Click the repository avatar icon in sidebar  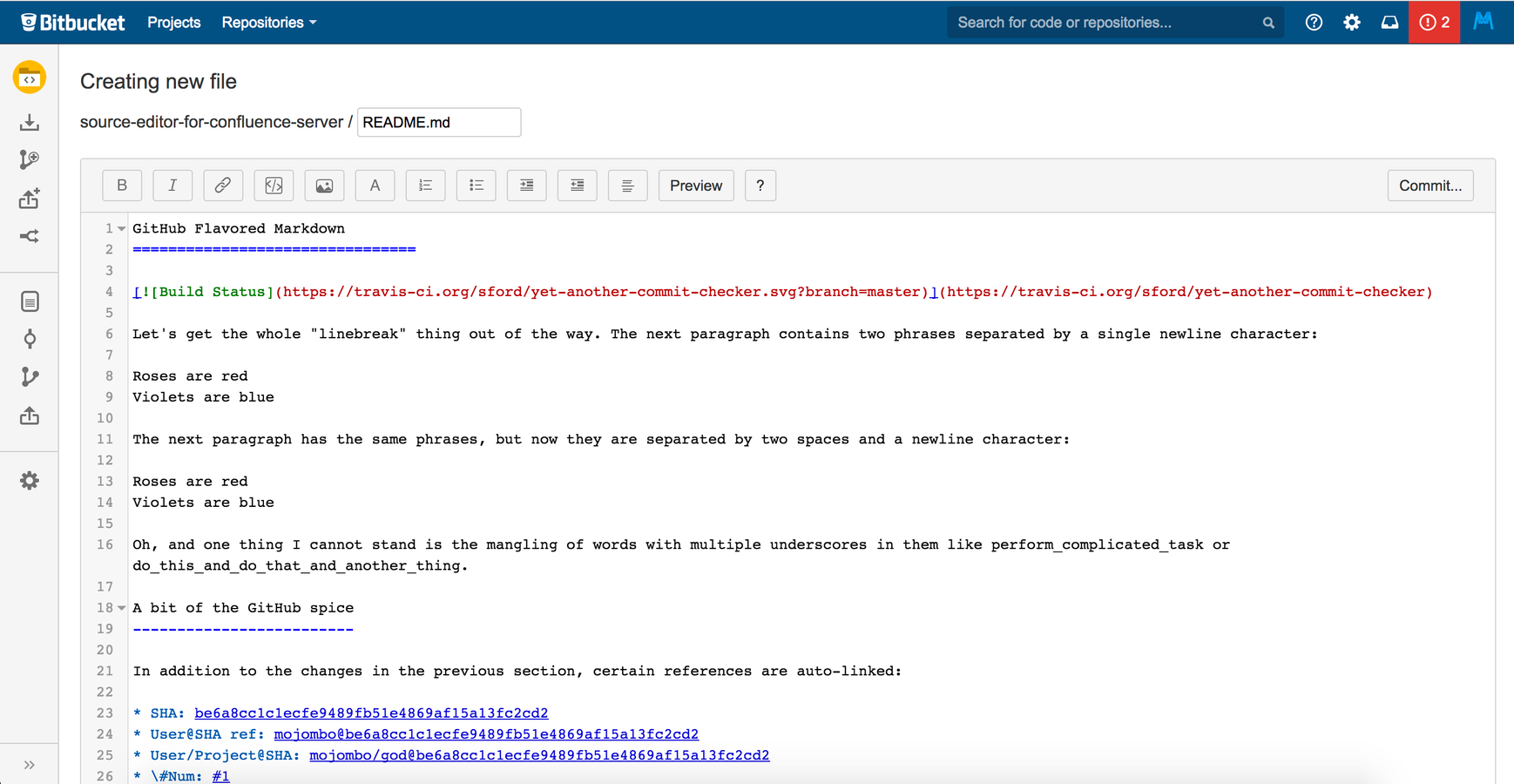pyautogui.click(x=30, y=78)
